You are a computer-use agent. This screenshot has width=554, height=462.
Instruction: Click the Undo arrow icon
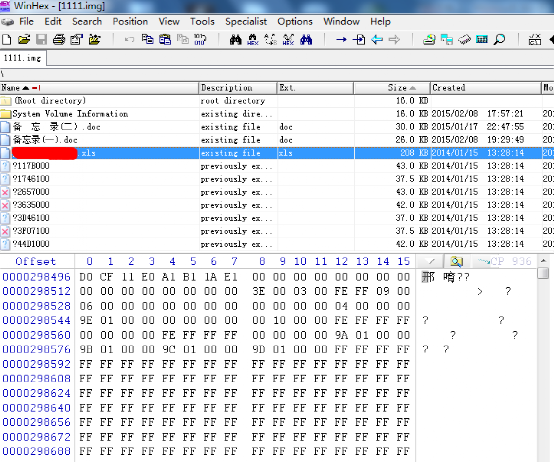click(130, 40)
